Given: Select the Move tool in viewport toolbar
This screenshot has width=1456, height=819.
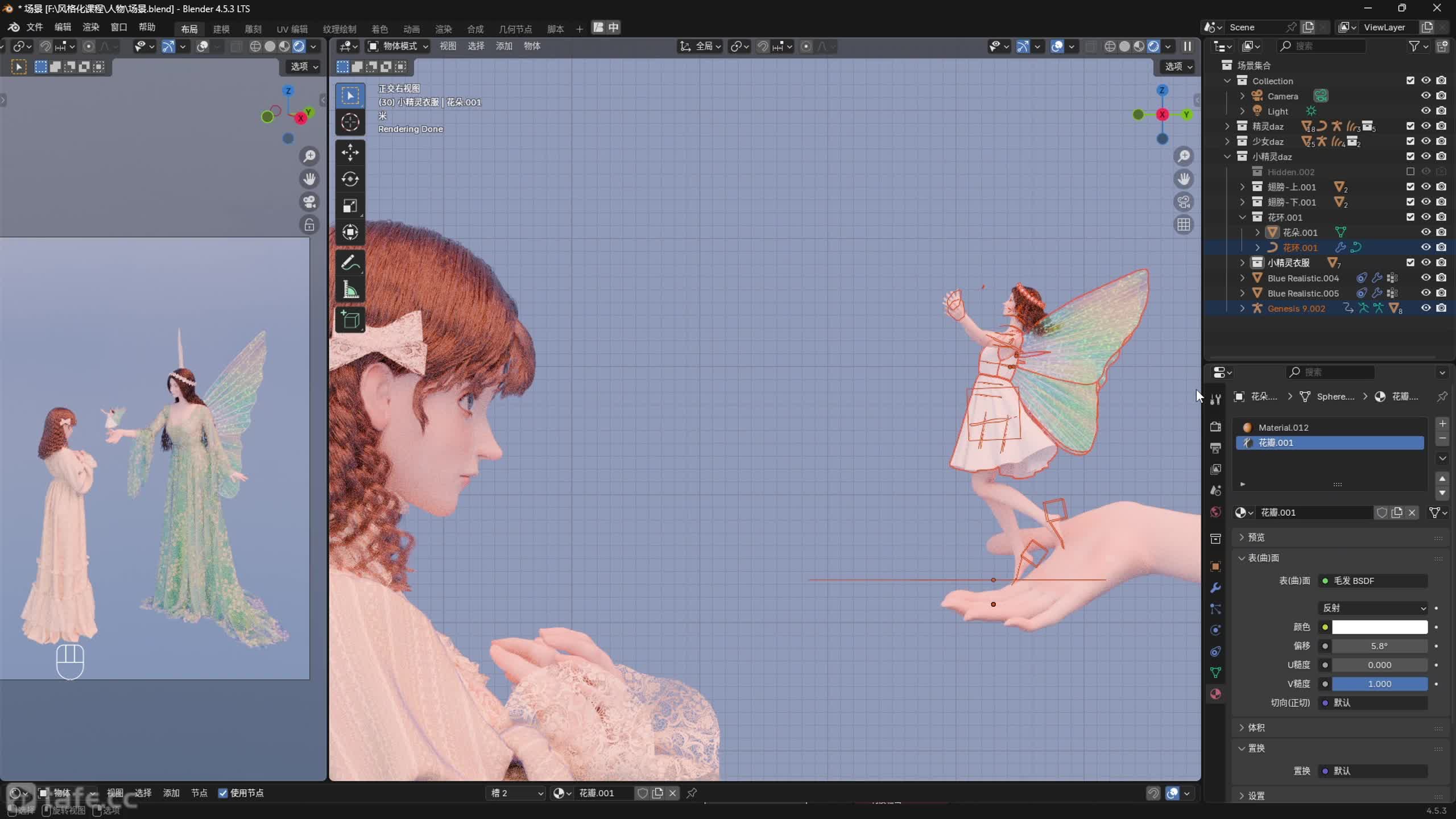Looking at the screenshot, I should pos(350,152).
